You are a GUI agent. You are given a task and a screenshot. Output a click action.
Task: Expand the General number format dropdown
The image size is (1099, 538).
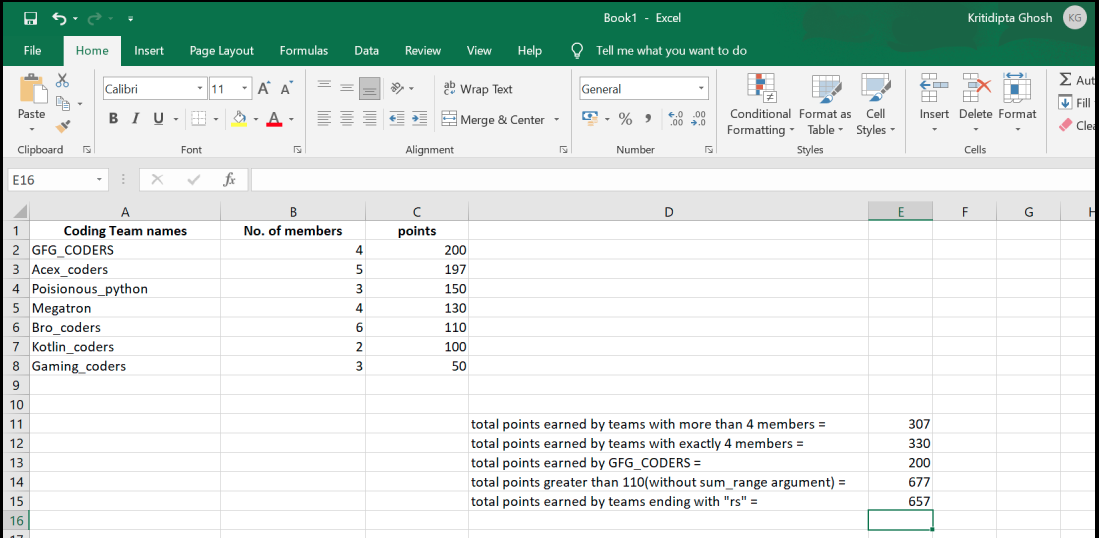(x=701, y=89)
